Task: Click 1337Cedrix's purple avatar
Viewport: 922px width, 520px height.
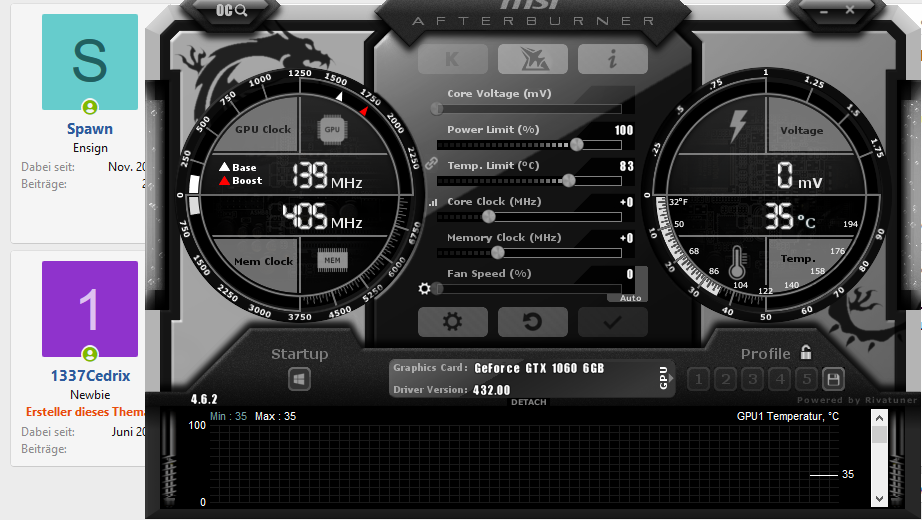Action: pyautogui.click(x=90, y=309)
